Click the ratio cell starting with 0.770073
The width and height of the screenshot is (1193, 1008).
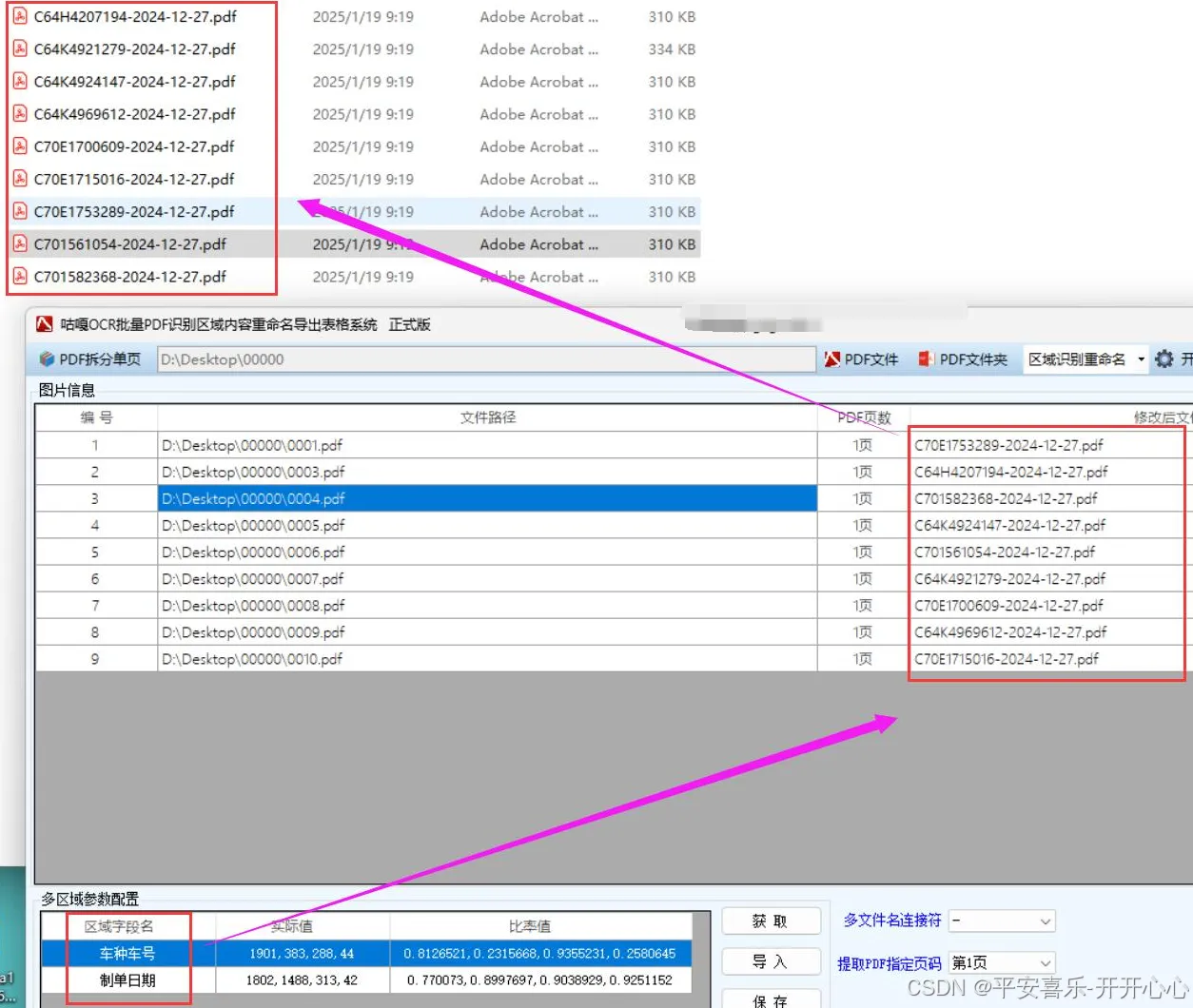(x=539, y=979)
